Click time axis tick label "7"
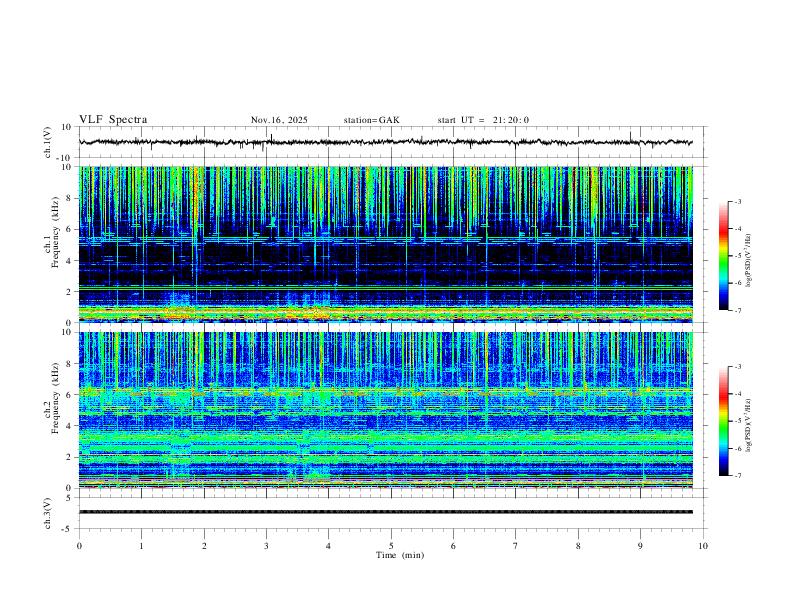Screen dimensions: 792x612 [516, 546]
